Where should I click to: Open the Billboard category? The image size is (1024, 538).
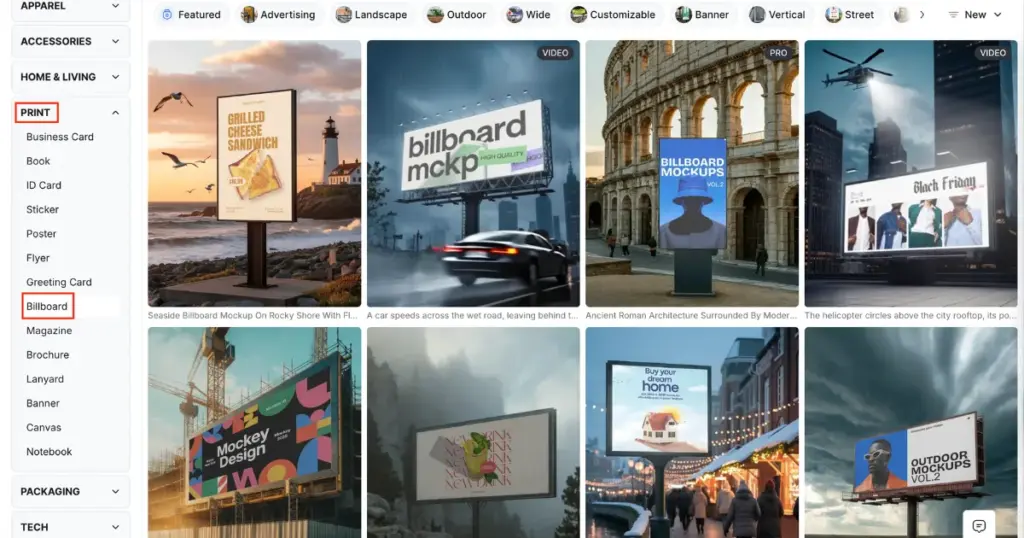(x=47, y=306)
